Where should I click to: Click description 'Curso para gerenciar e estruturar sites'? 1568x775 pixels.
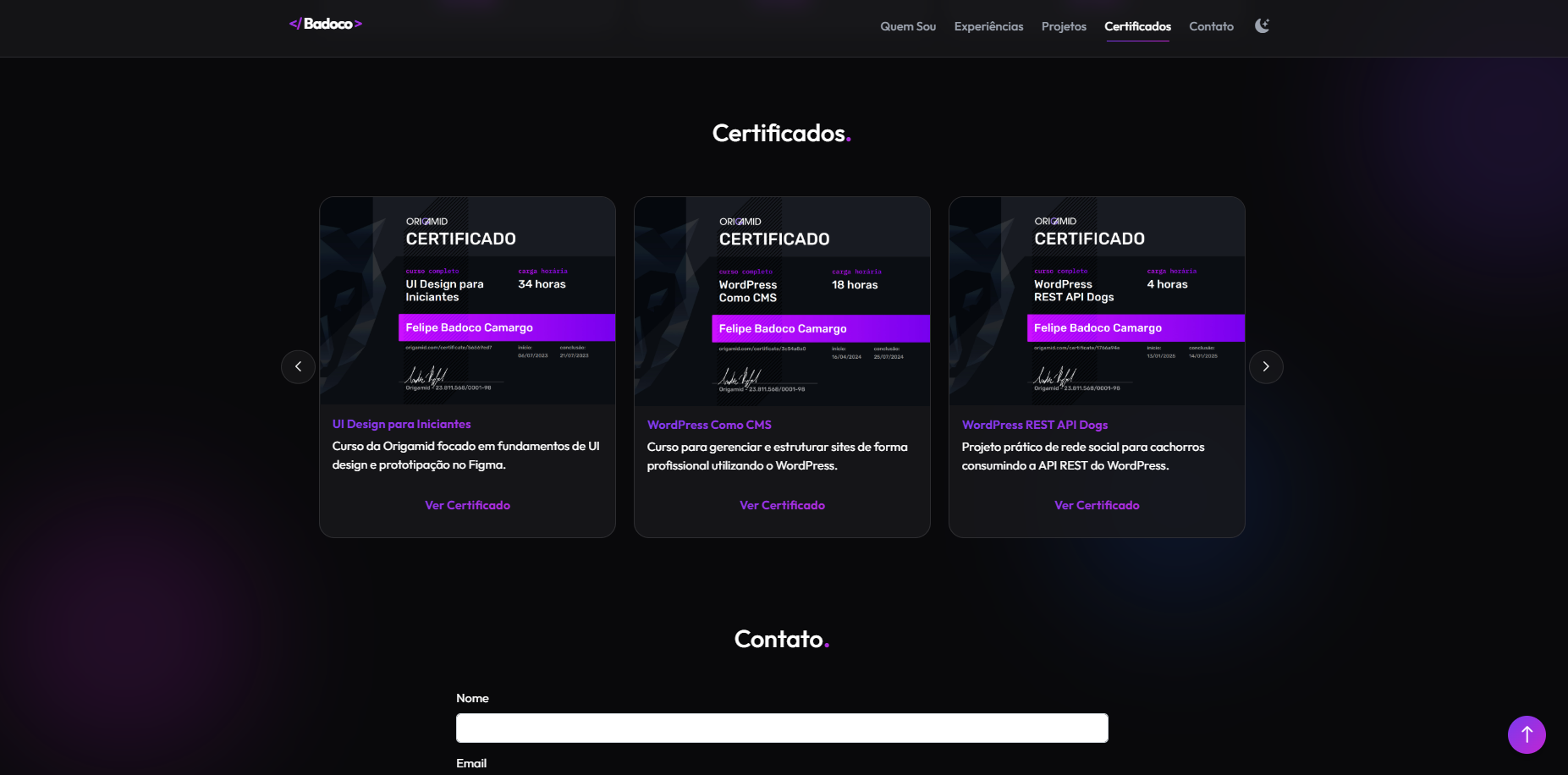(x=777, y=456)
